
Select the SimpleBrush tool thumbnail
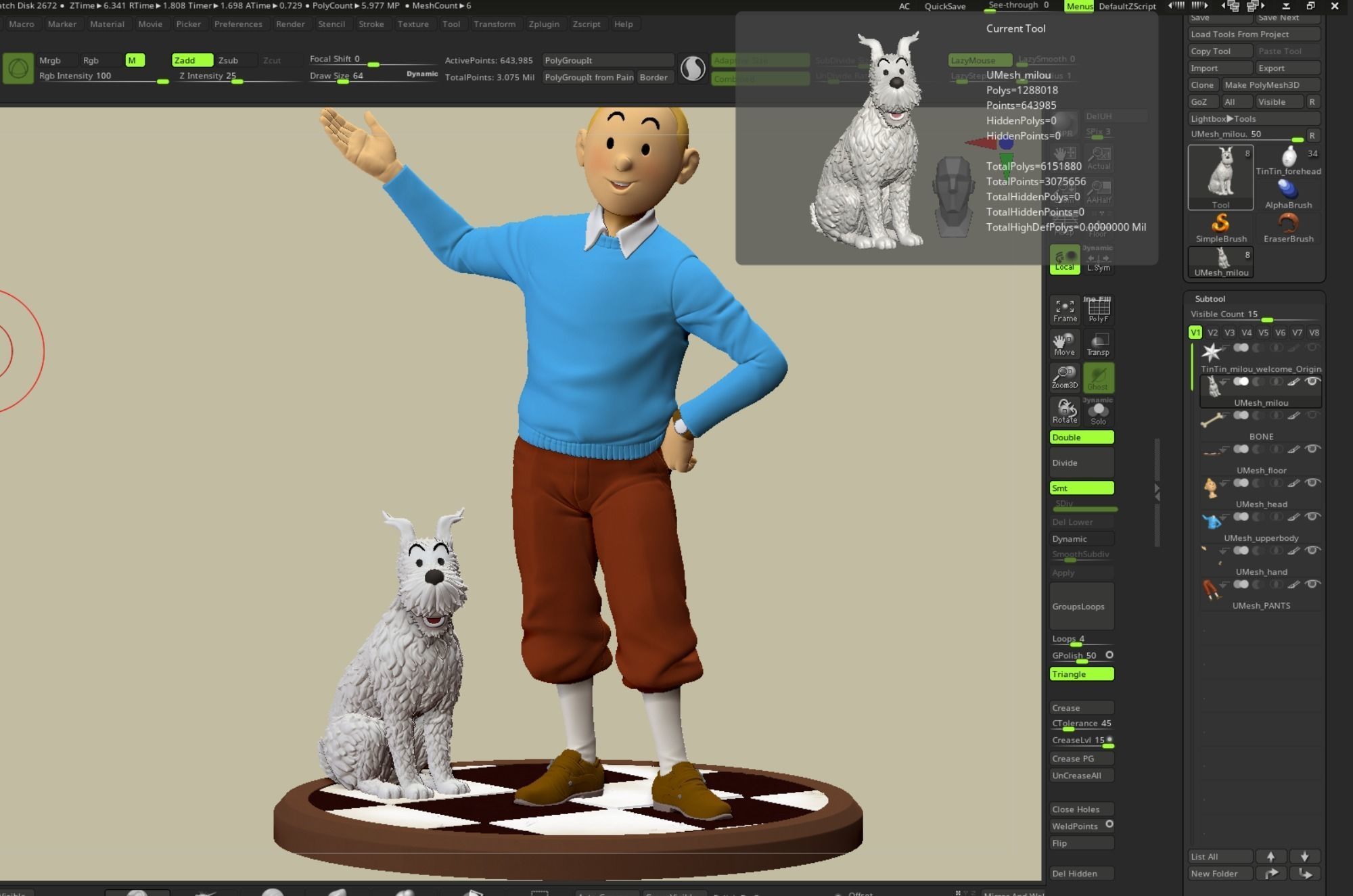1220,228
